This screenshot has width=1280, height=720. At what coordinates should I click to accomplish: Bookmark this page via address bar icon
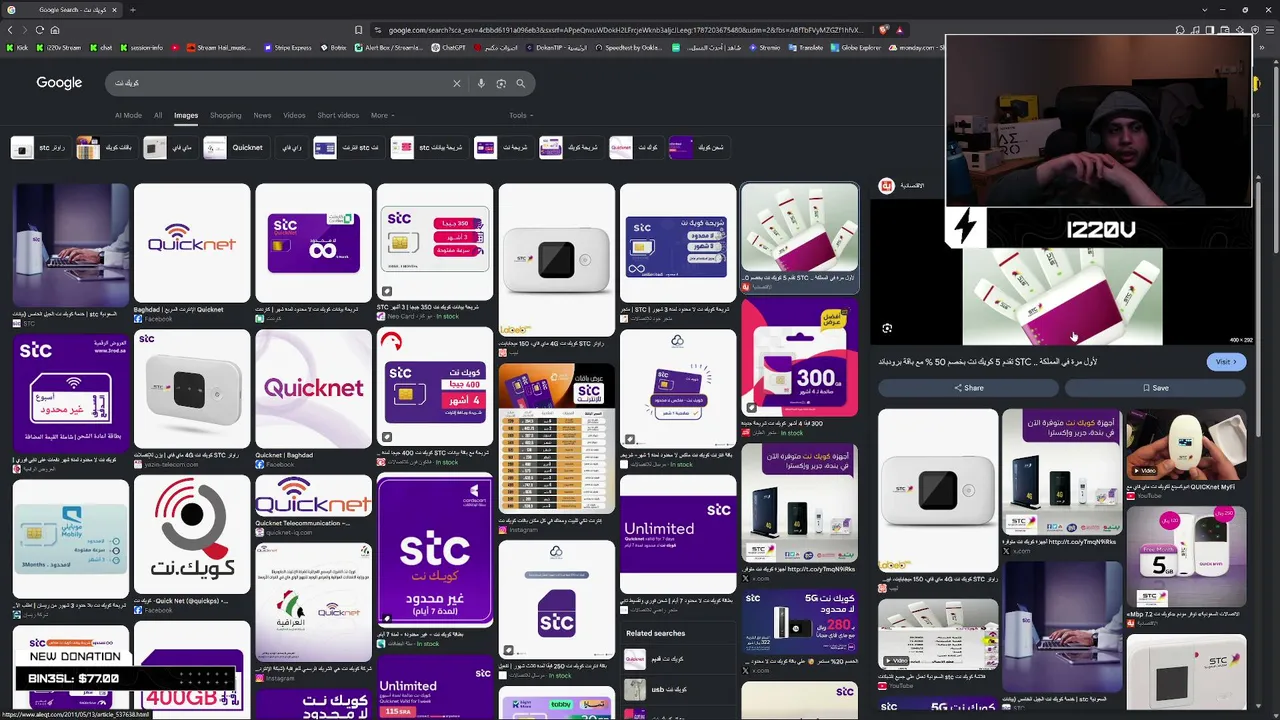359,30
